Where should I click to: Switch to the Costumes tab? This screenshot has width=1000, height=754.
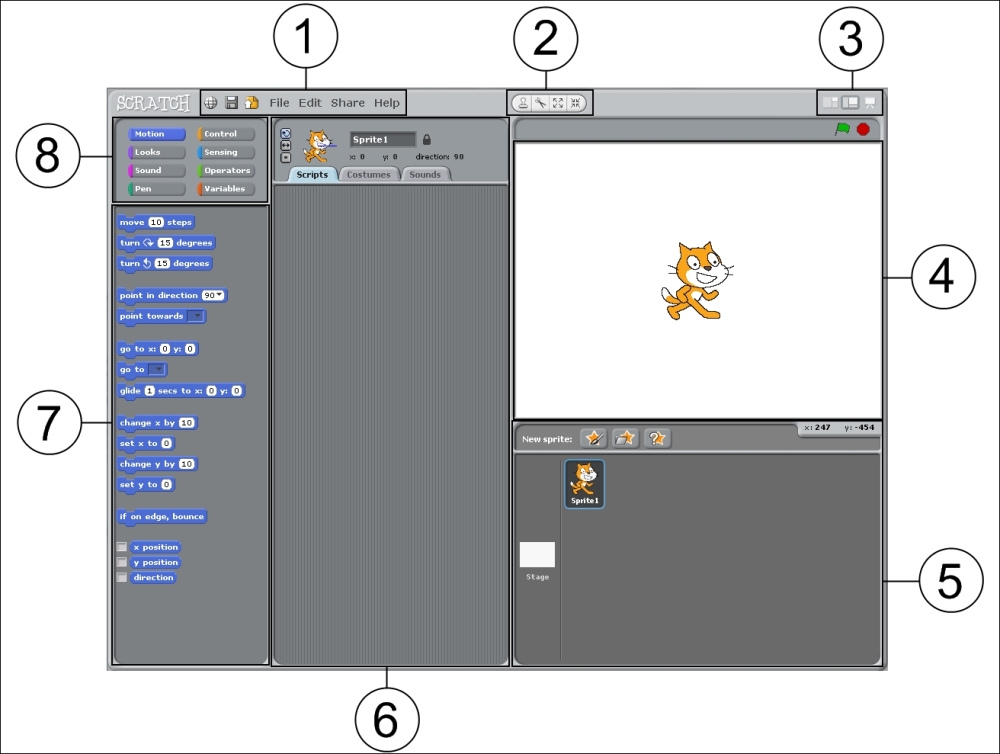point(369,175)
